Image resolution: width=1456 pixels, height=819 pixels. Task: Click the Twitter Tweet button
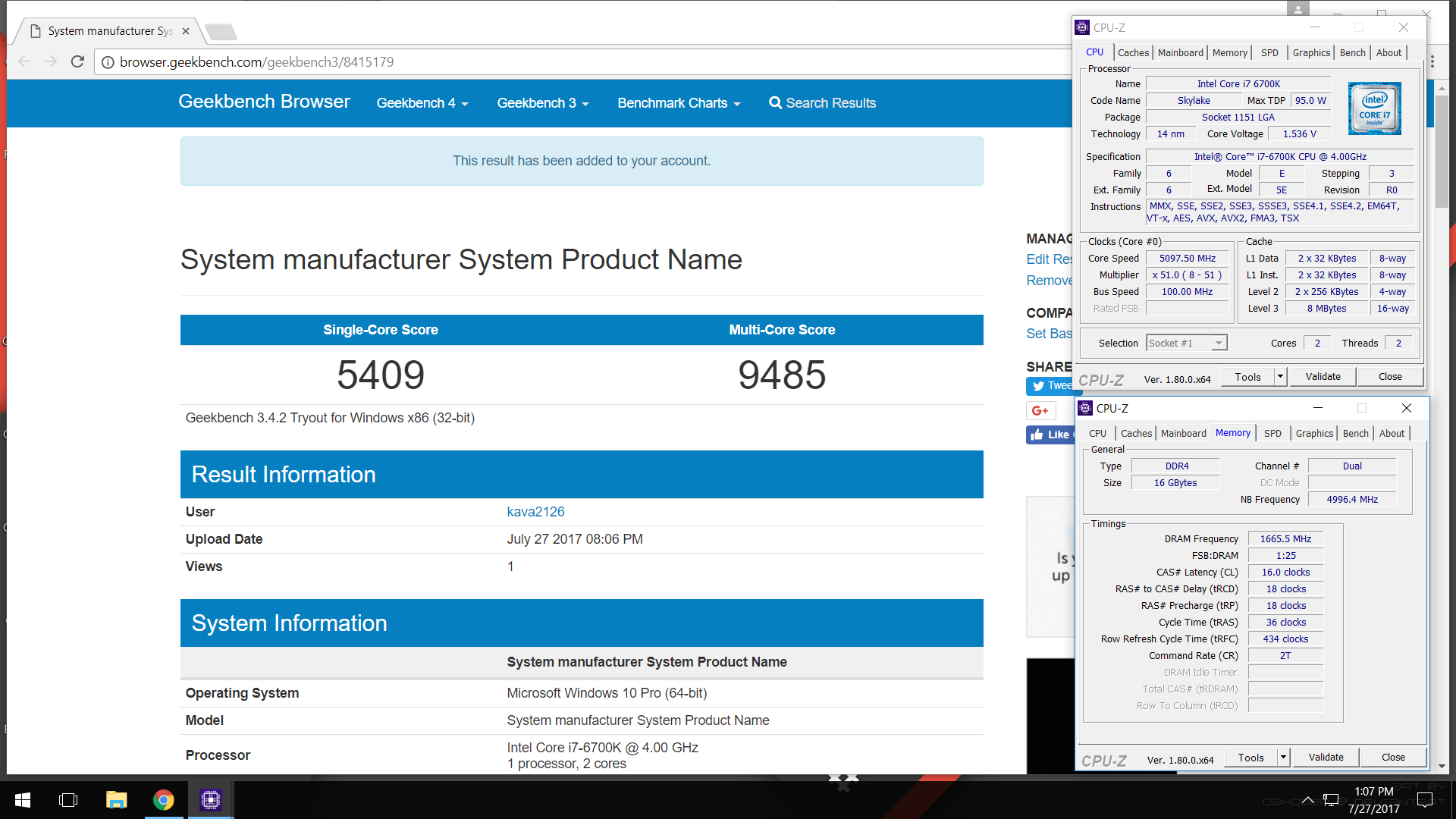tap(1050, 386)
